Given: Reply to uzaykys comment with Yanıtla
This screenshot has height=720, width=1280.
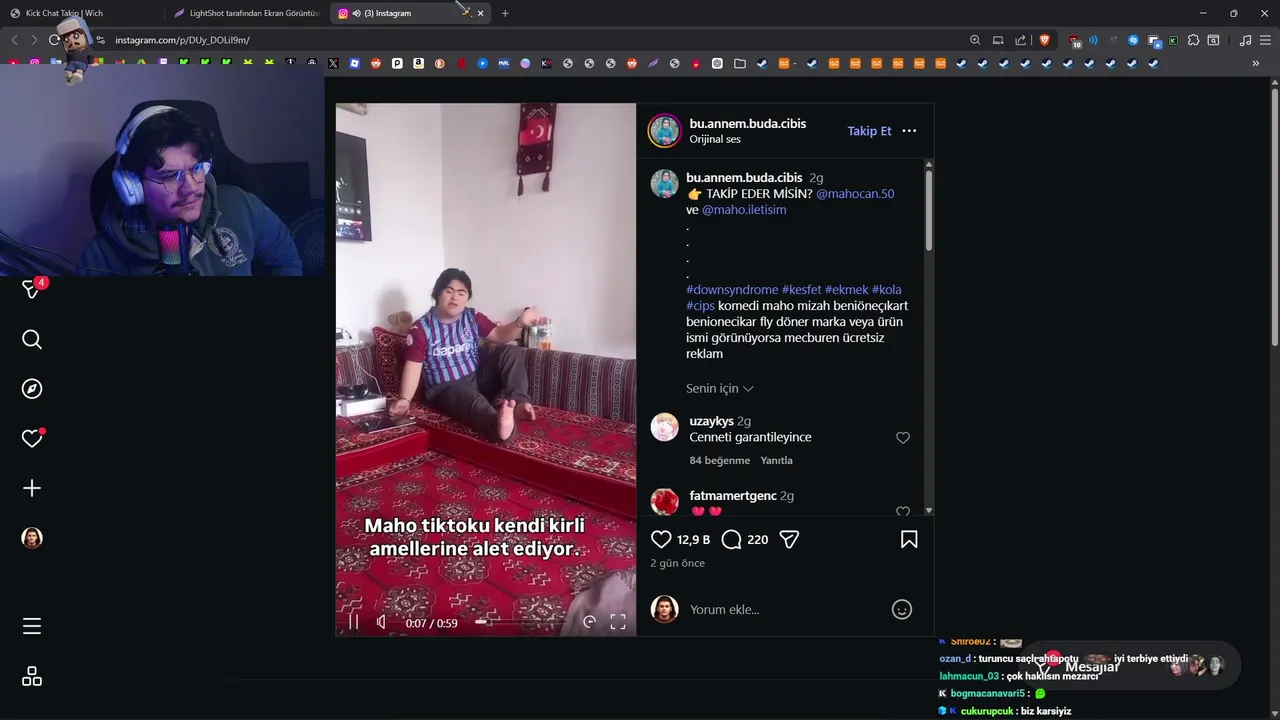Looking at the screenshot, I should point(776,461).
